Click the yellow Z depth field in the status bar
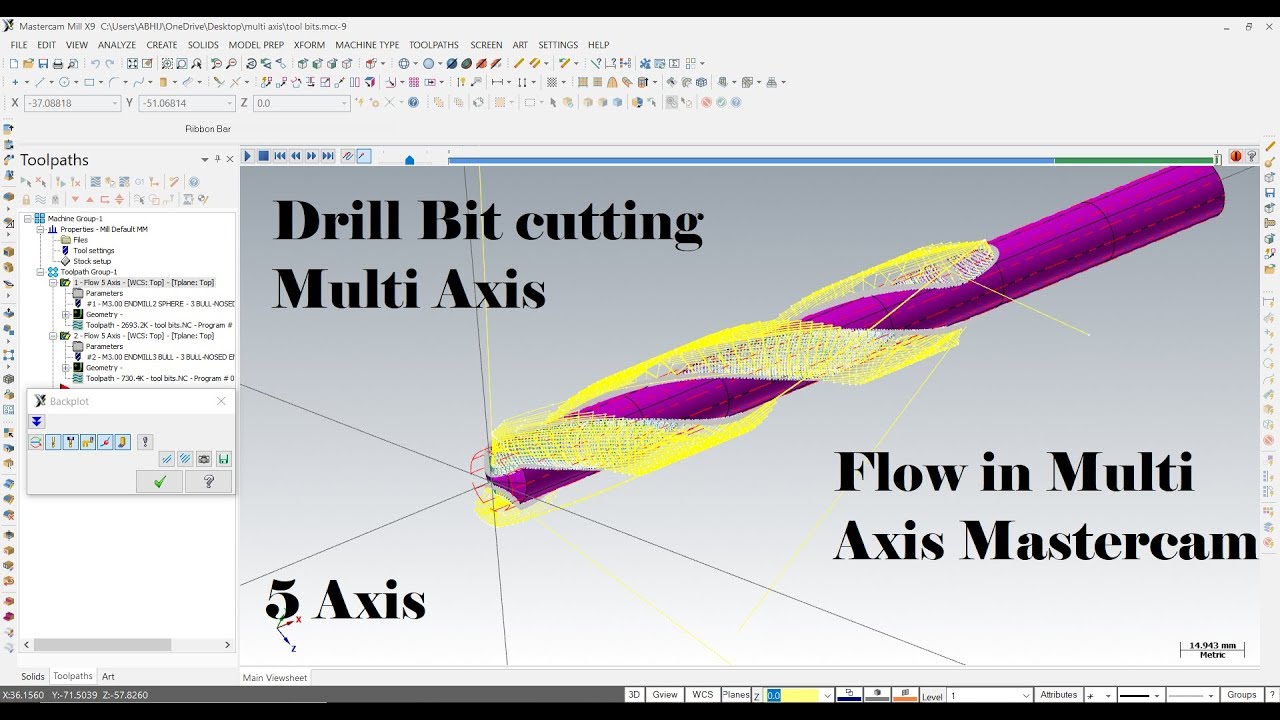Screen dimensions: 1280x720 tap(793, 695)
